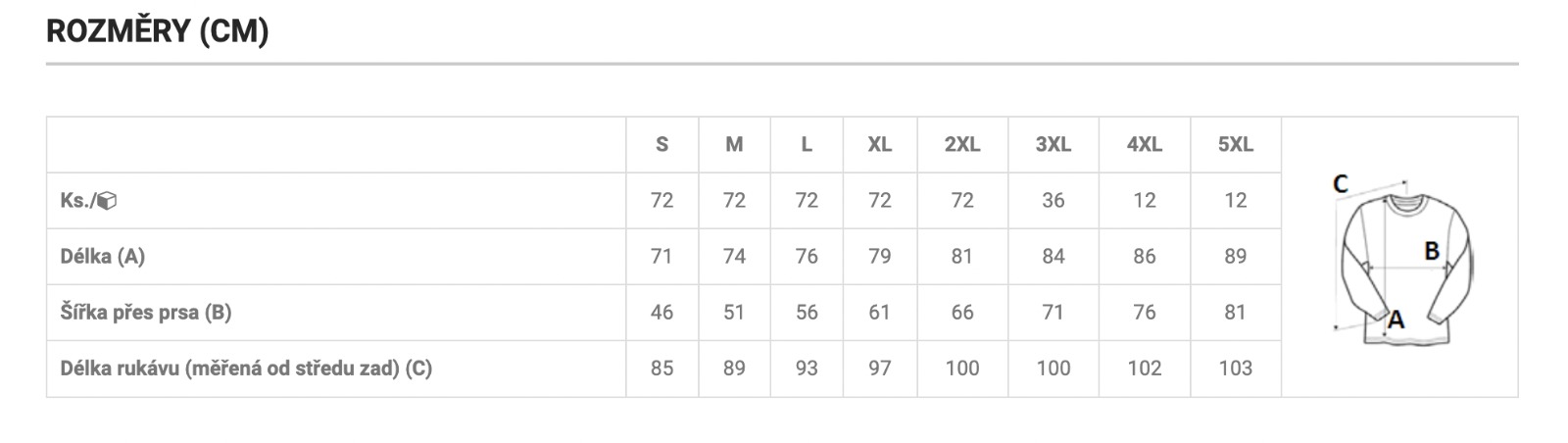Click the XL size column header
Viewport: 1568px width, 443px height.
pos(880,144)
